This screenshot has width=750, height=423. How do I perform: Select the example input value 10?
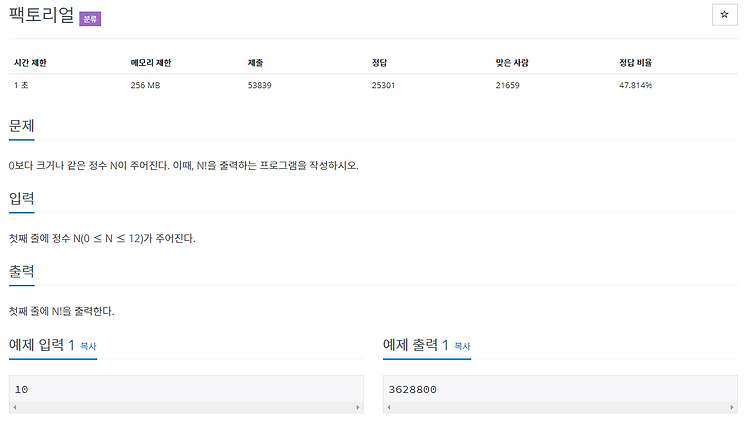pyautogui.click(x=22, y=390)
